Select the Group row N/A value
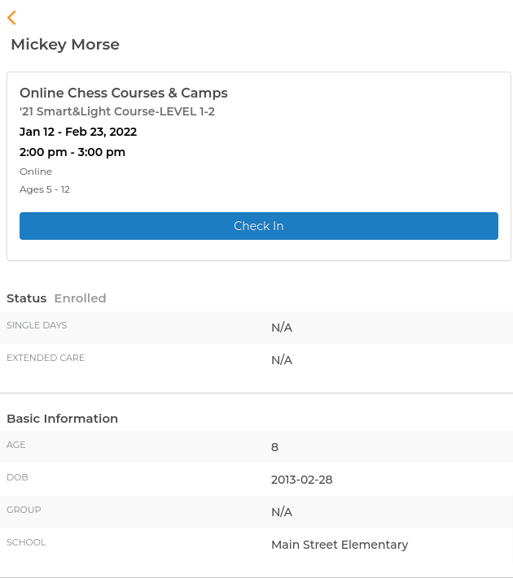 coord(282,512)
